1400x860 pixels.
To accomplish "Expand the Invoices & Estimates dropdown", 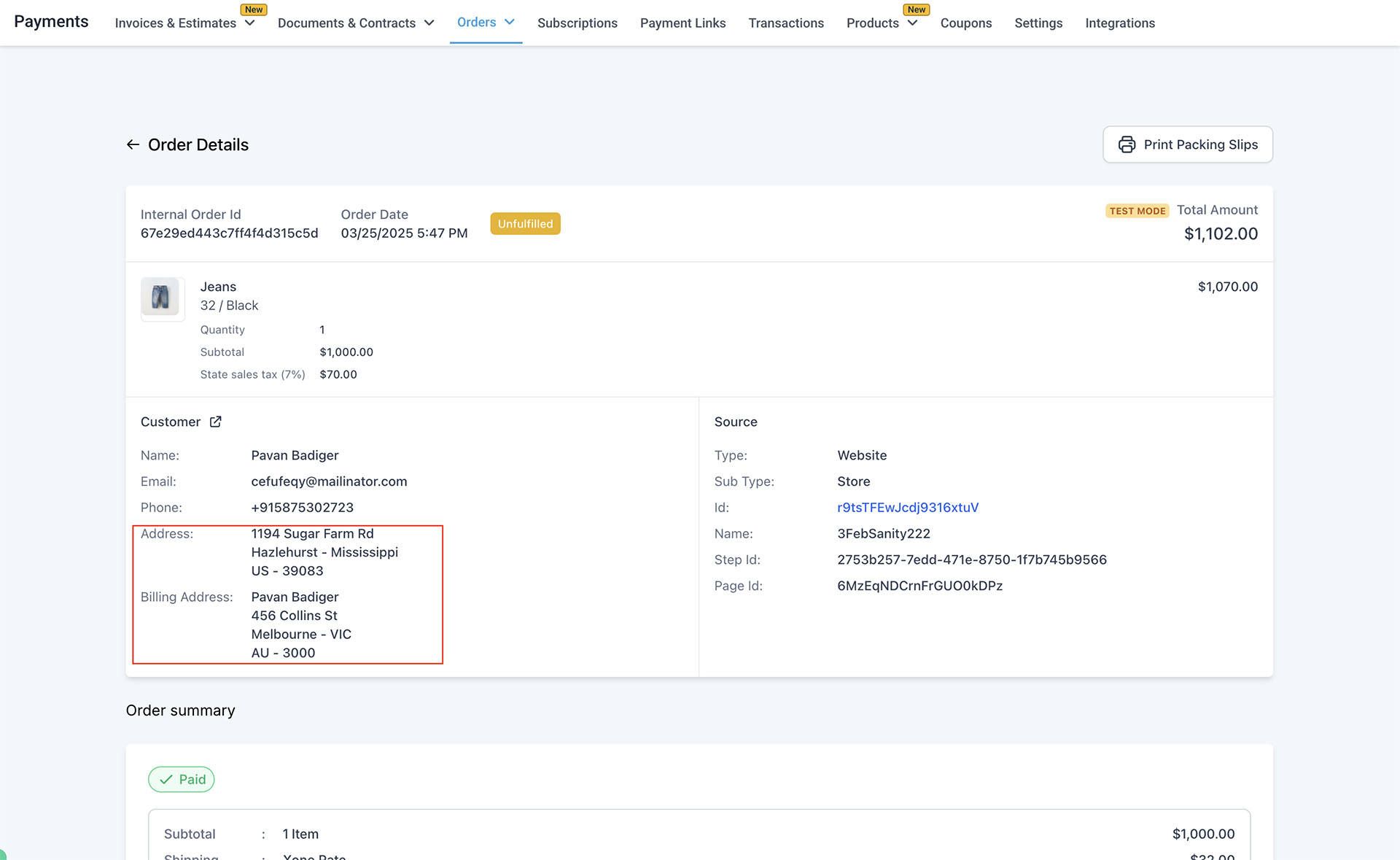I will point(249,23).
